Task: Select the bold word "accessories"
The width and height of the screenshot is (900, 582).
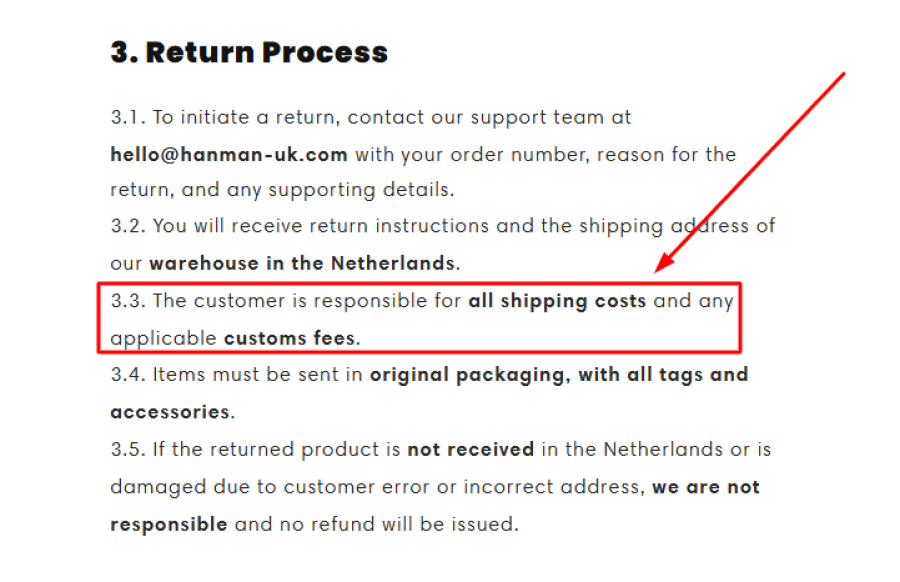Action: (x=170, y=412)
